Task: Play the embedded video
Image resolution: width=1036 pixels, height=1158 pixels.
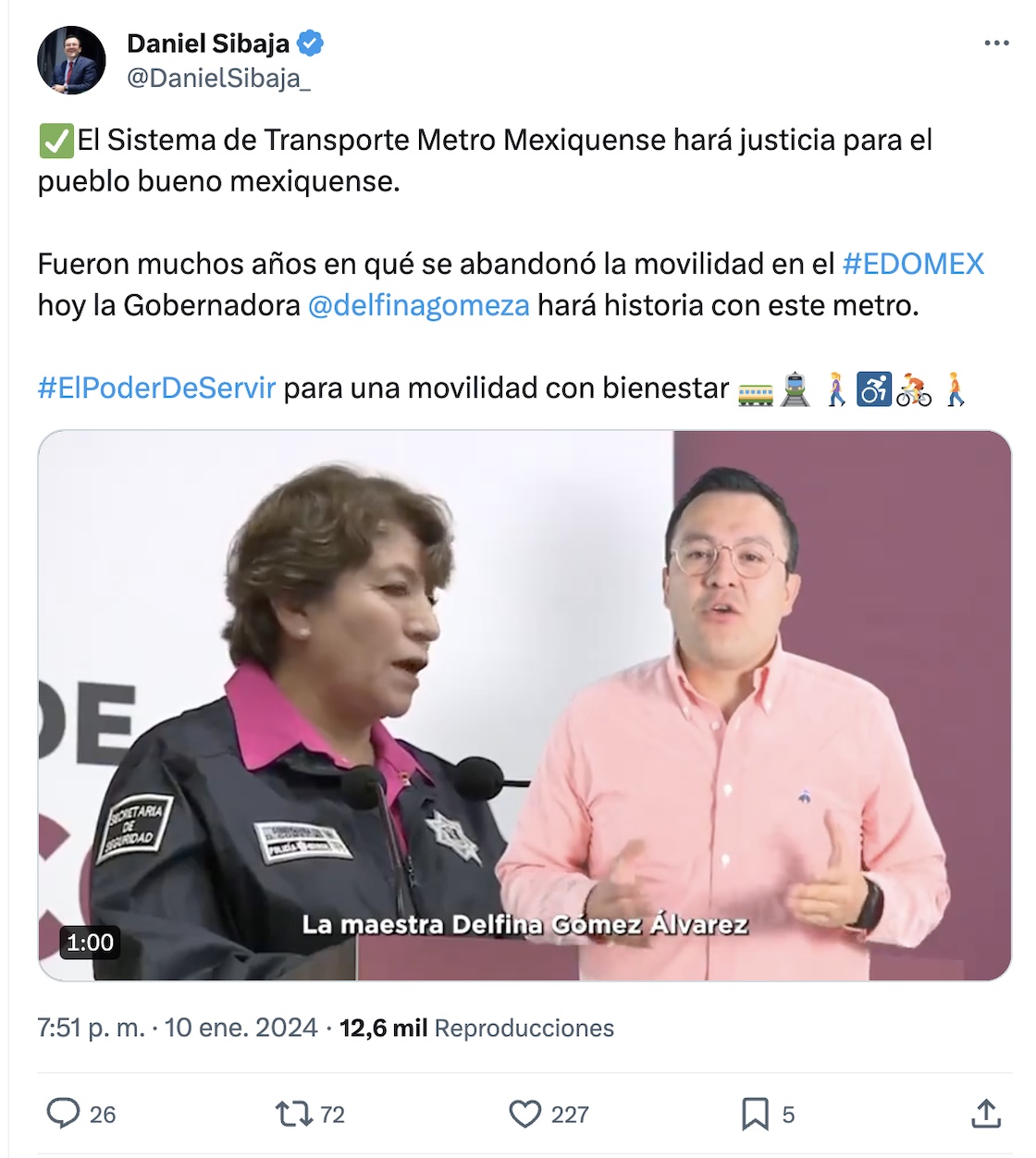Action: point(524,705)
